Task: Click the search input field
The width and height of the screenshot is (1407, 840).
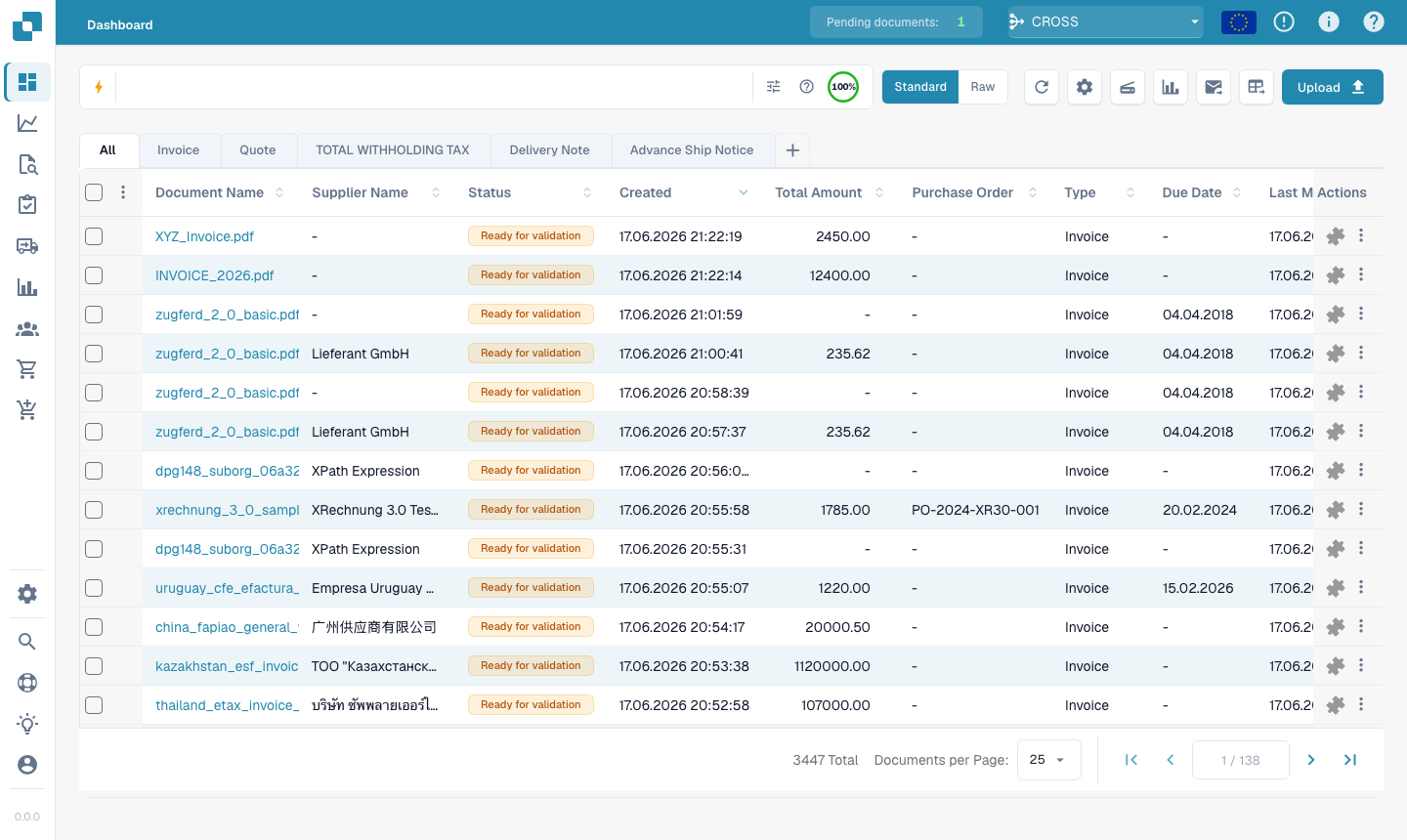Action: pos(434,87)
